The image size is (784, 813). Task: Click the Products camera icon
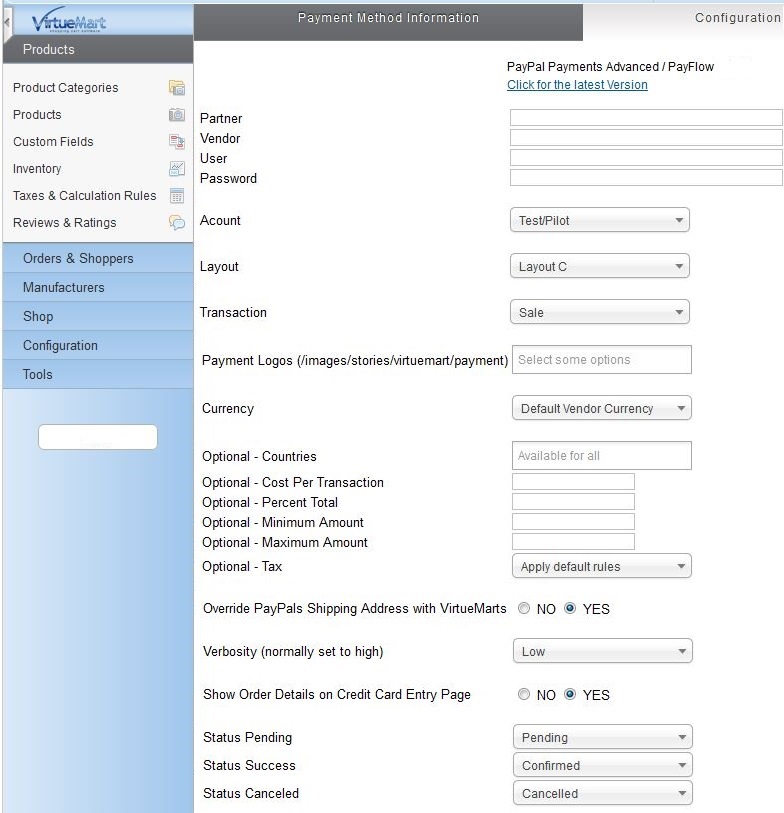177,115
